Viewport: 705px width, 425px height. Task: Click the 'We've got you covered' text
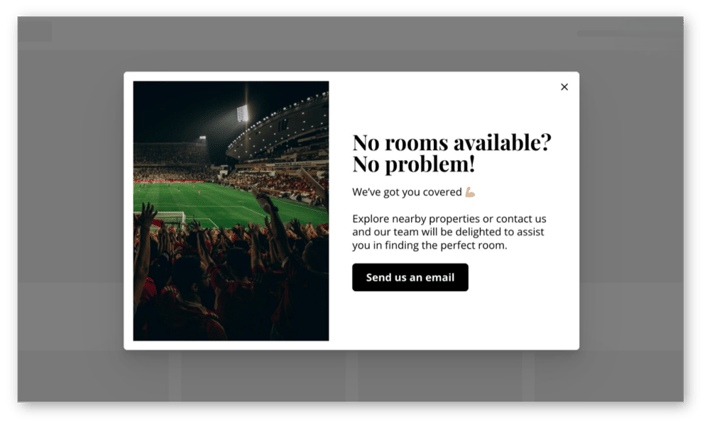pos(407,192)
